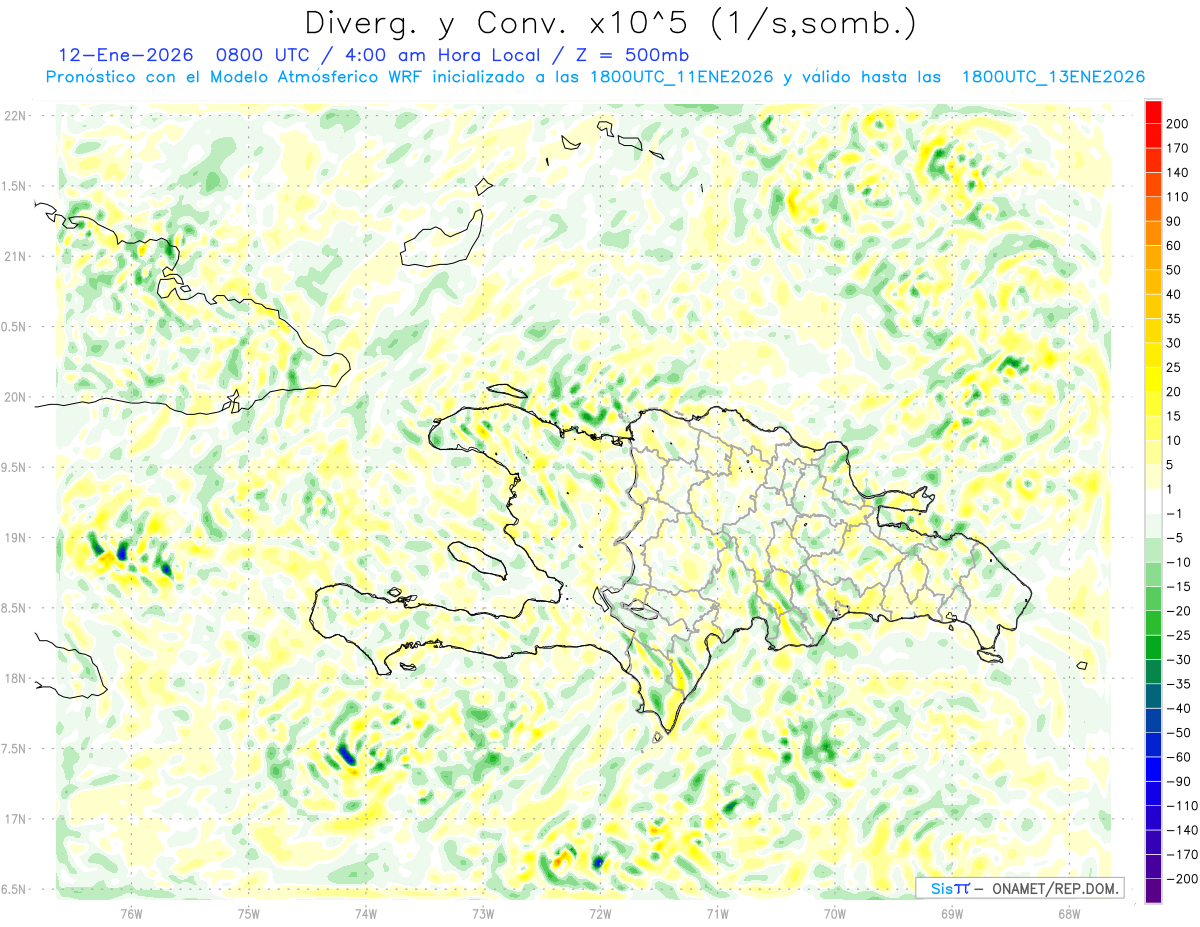Click the "75W" longitude label
Image resolution: width=1200 pixels, height=927 pixels.
click(248, 913)
